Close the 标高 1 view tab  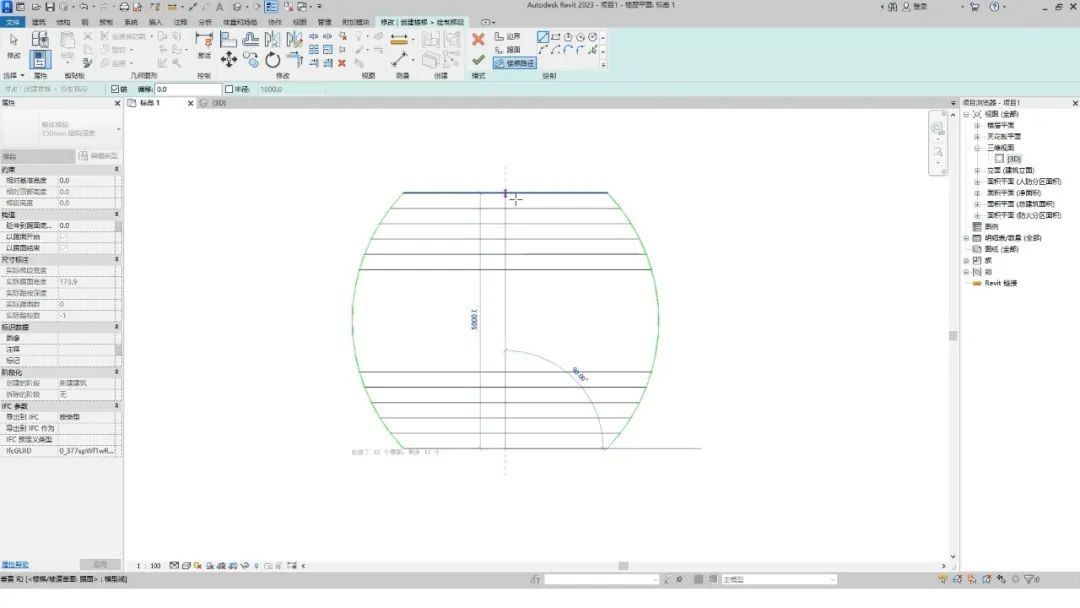[191, 103]
